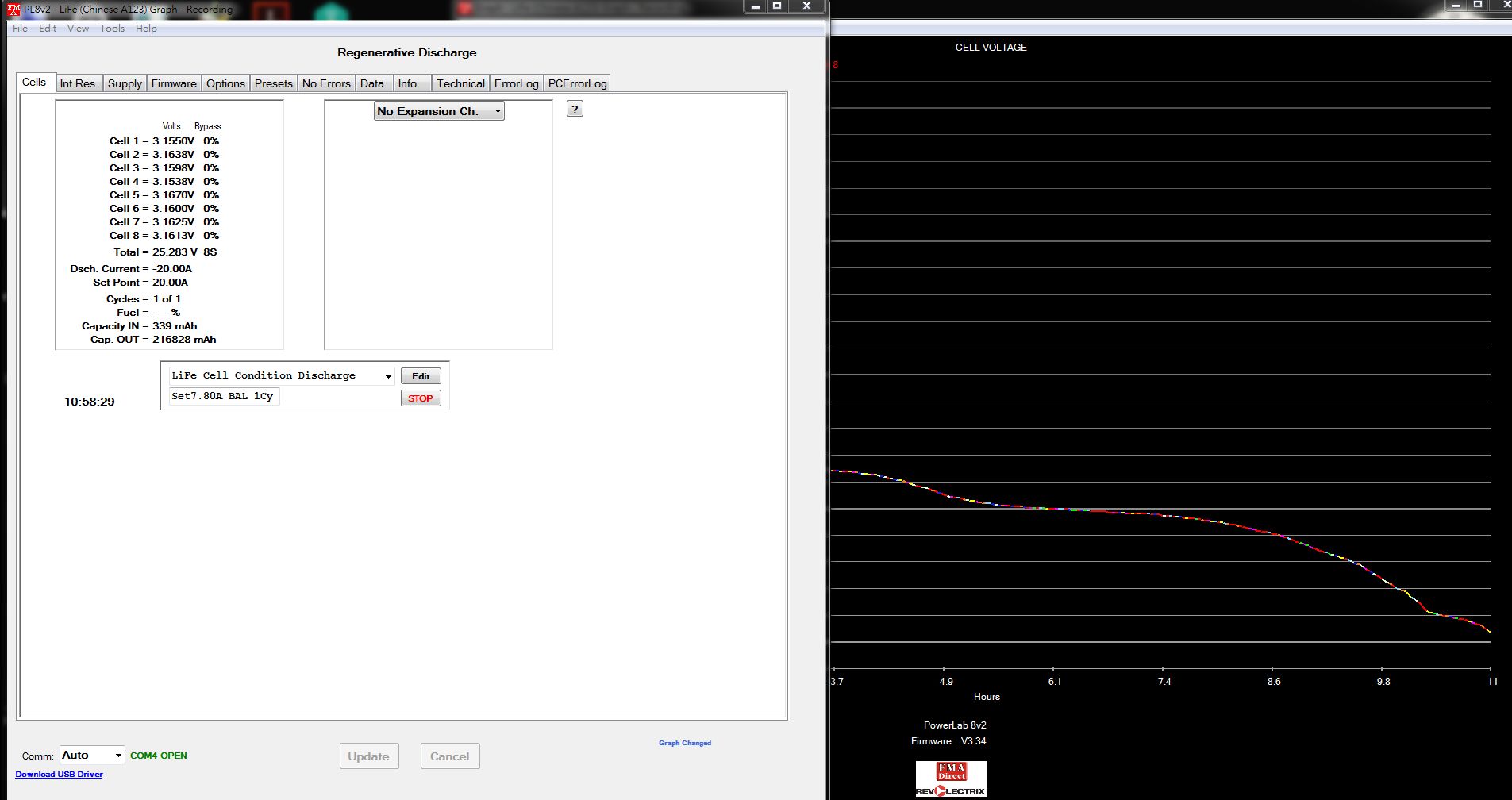The width and height of the screenshot is (1512, 800).
Task: Open the File menu
Action: (20, 29)
